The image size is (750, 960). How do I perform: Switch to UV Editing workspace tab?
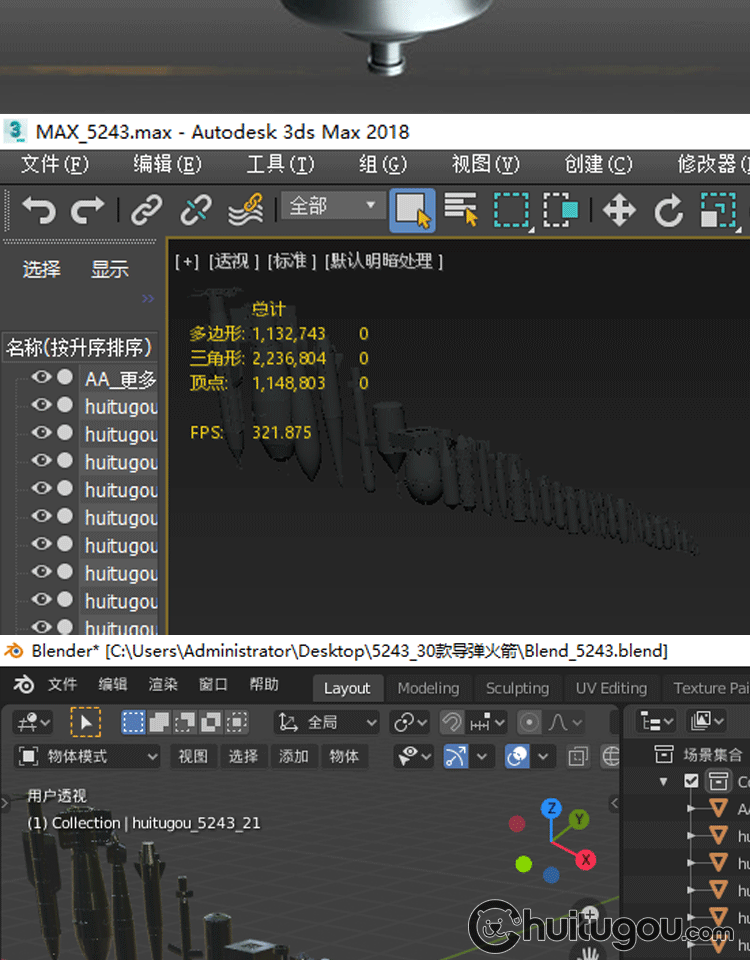click(611, 688)
